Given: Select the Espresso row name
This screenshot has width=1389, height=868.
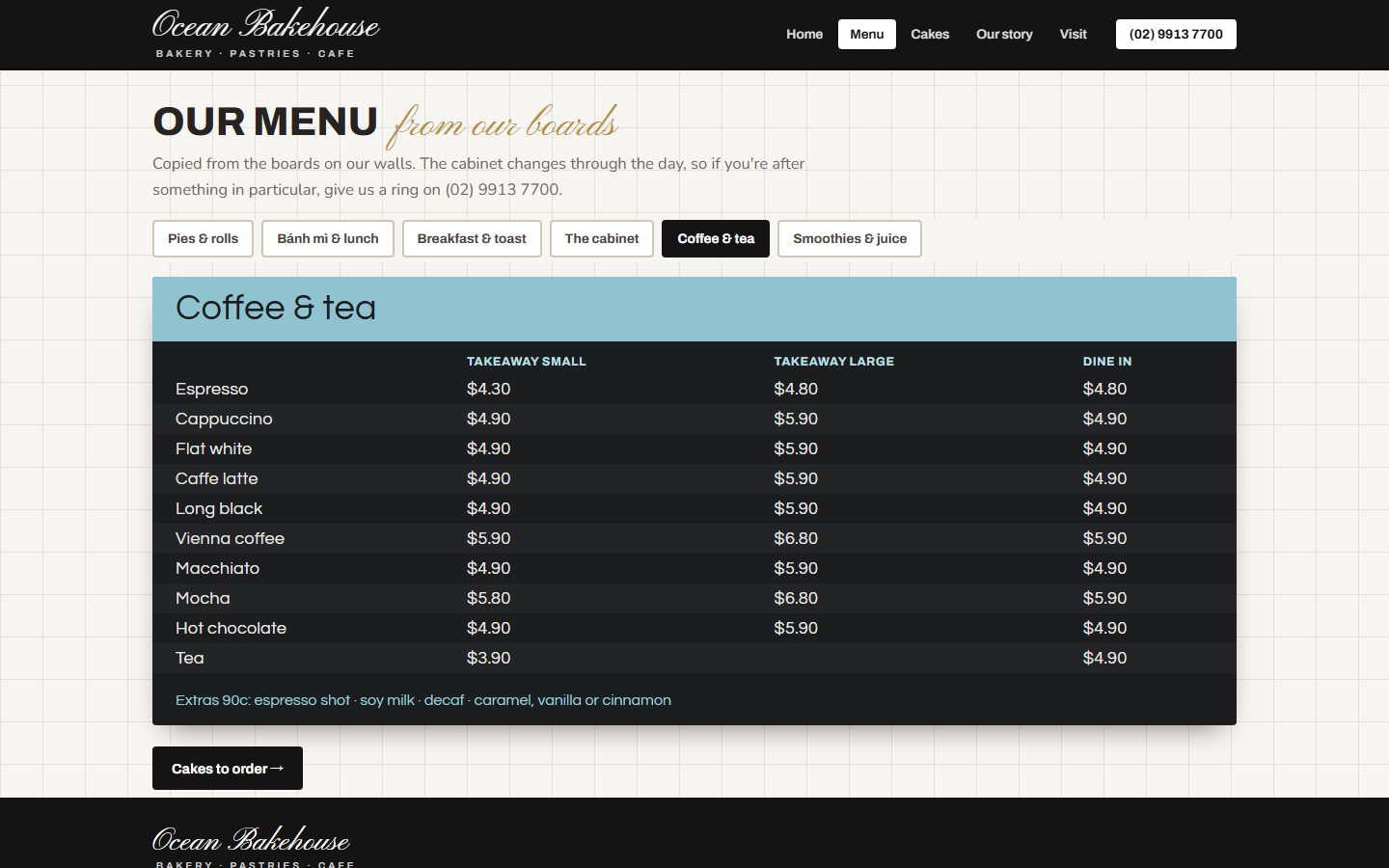Looking at the screenshot, I should point(212,389).
